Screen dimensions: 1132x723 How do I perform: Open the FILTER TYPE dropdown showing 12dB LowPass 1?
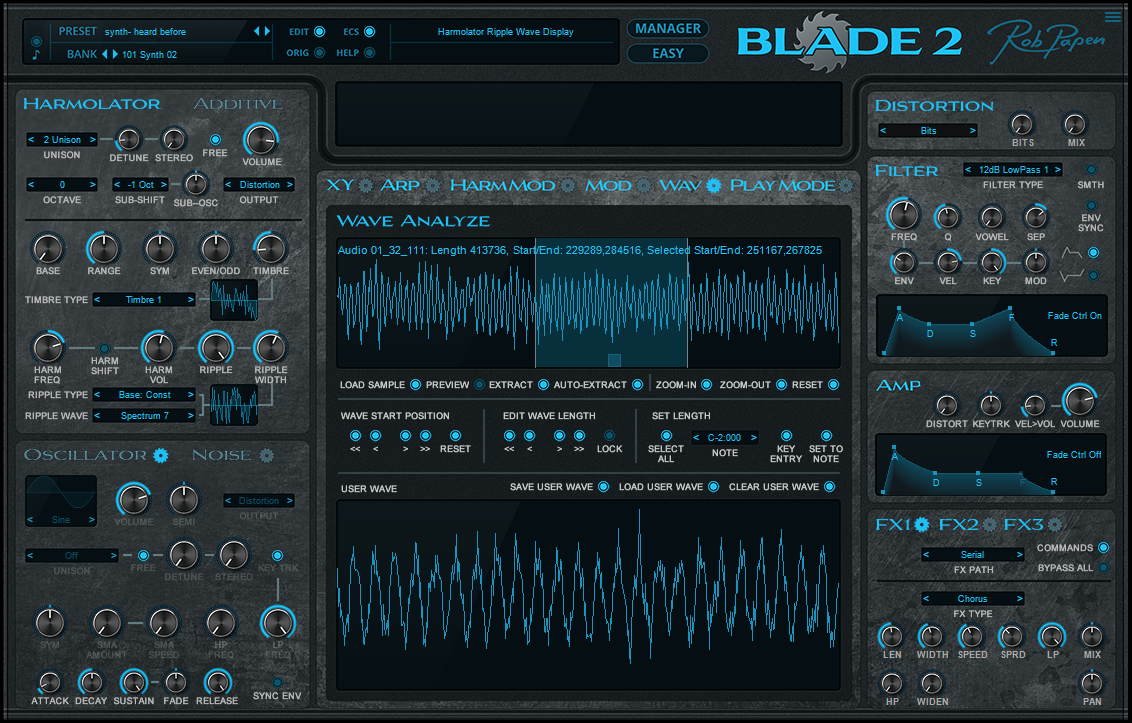tap(1012, 170)
